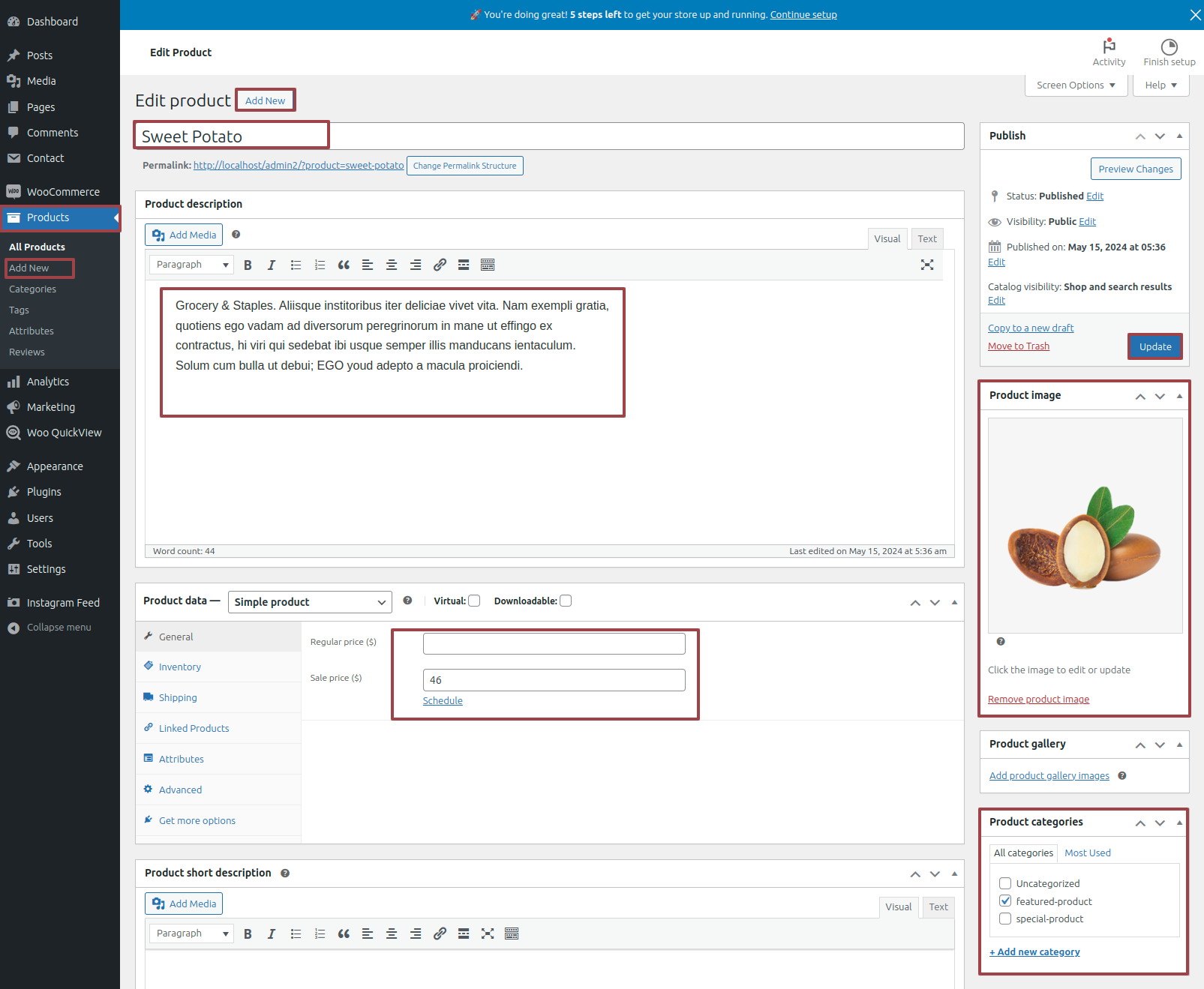
Task: Insert bulleted list in short description toolbar
Action: click(296, 934)
